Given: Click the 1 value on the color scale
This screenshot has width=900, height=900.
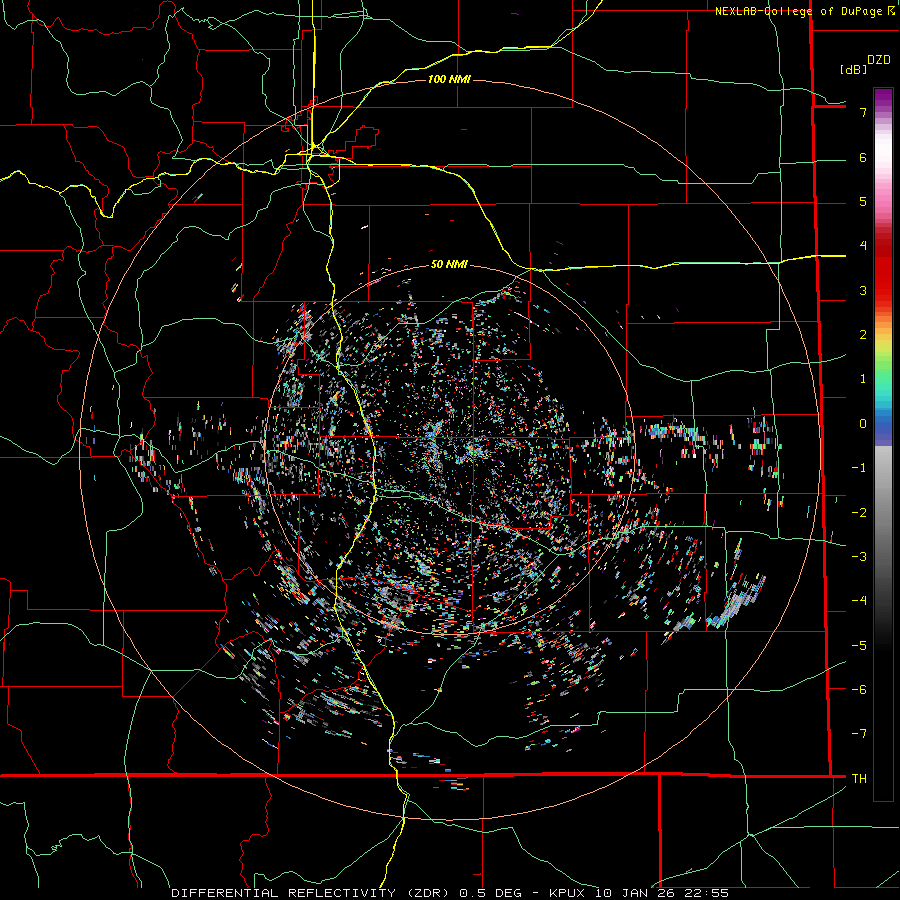Looking at the screenshot, I should [x=863, y=379].
